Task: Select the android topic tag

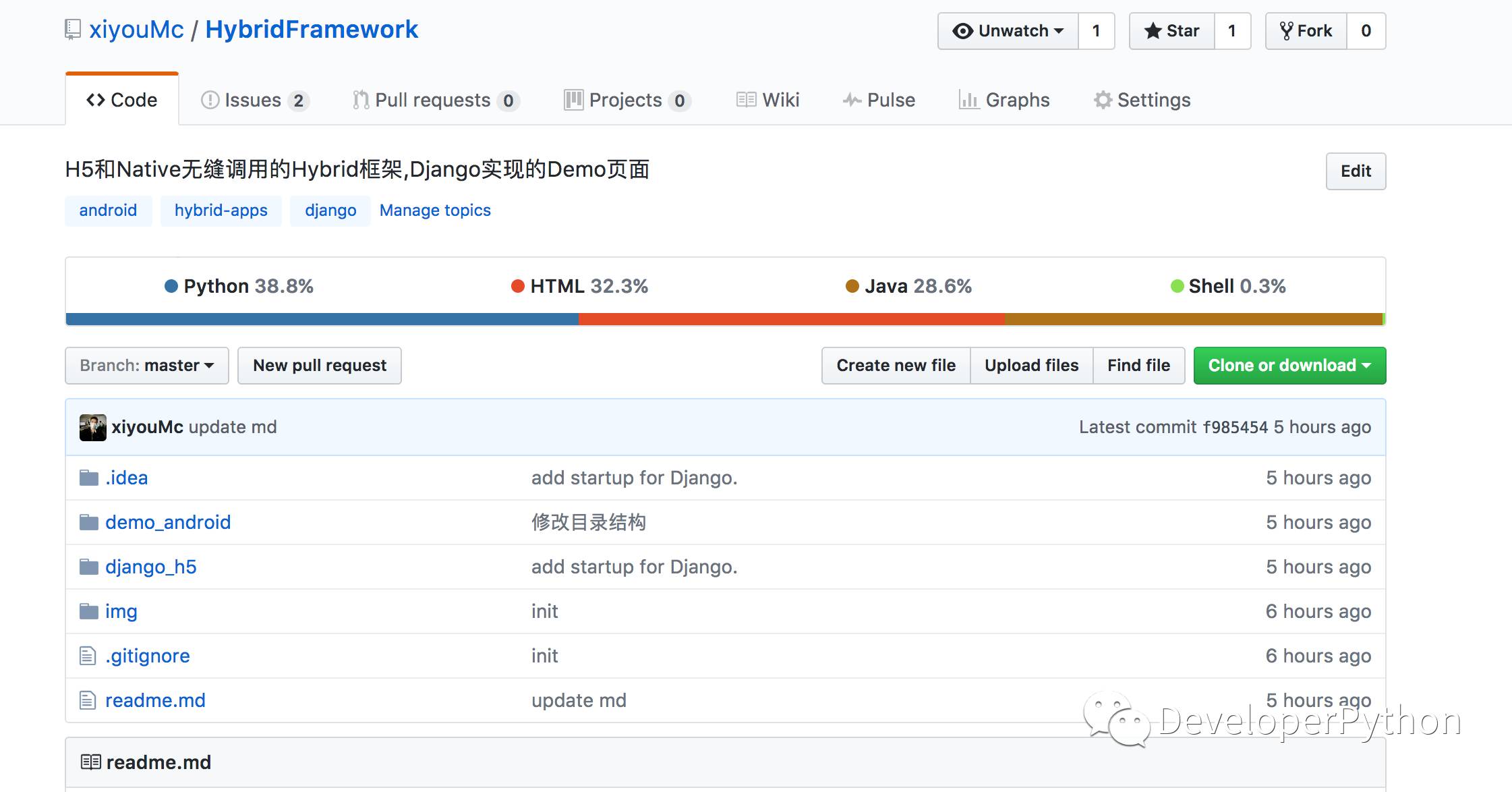Action: click(109, 210)
